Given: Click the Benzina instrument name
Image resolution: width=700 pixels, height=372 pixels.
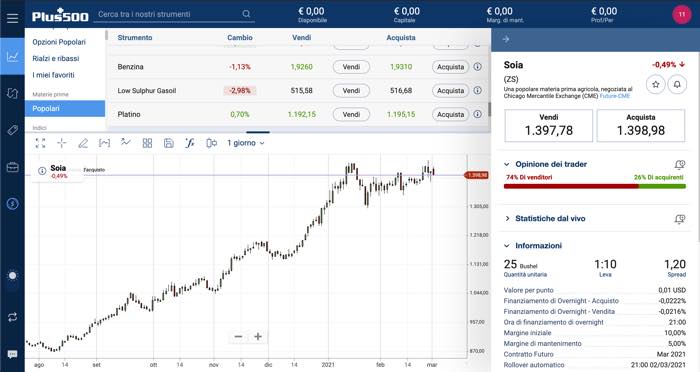Looking at the screenshot, I should [130, 67].
